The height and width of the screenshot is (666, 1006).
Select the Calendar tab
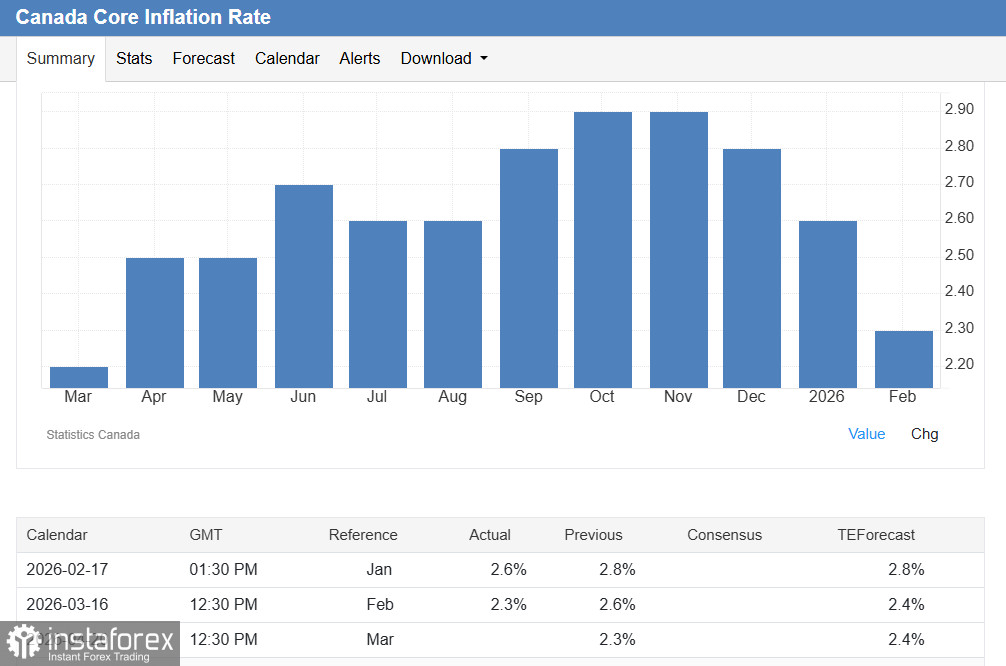(287, 58)
